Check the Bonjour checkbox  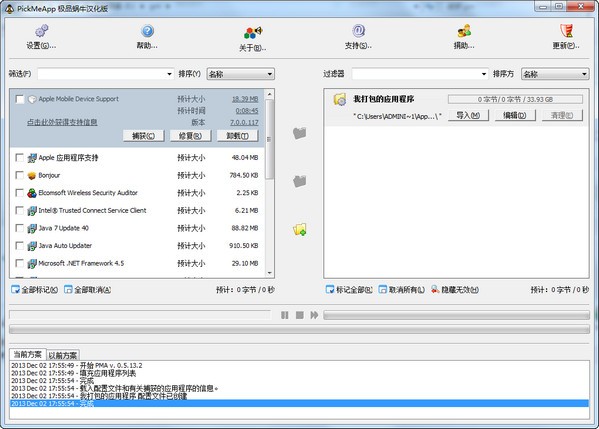pyautogui.click(x=19, y=175)
